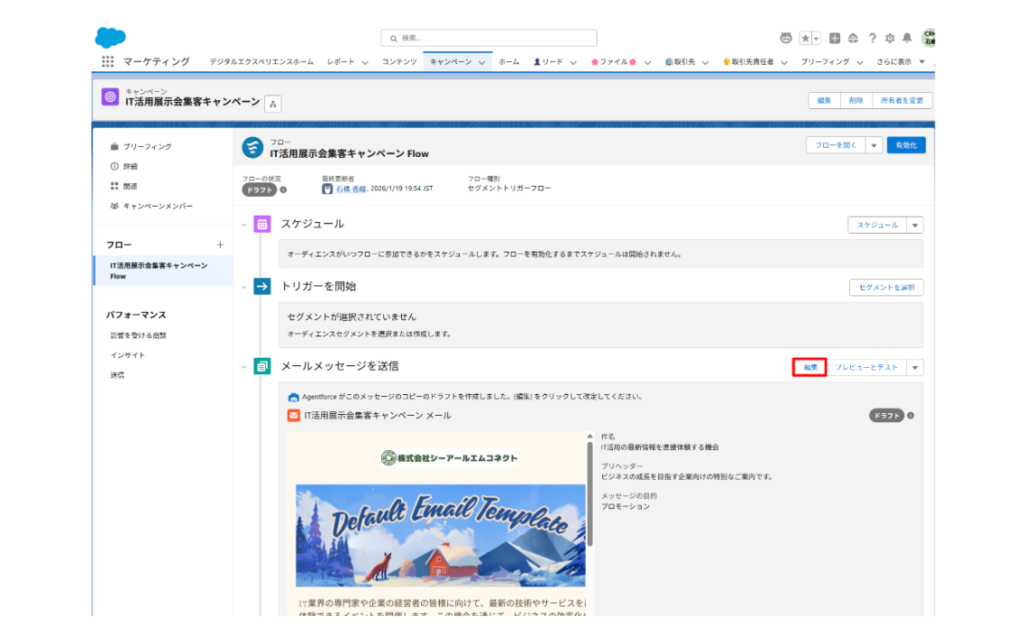The image size is (1024, 644).
Task: Open the notifications bell
Action: [907, 38]
